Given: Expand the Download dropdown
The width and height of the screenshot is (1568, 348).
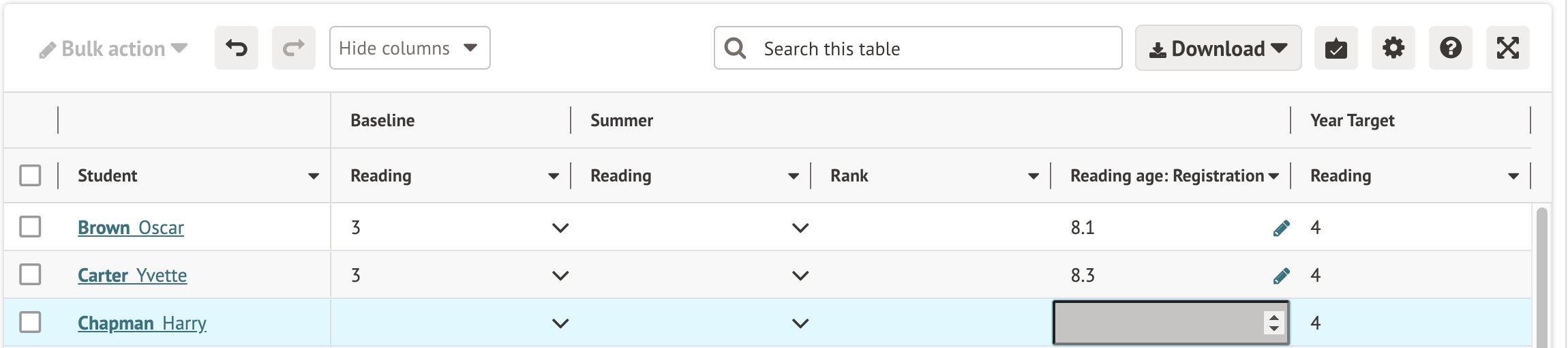Looking at the screenshot, I should [1218, 48].
